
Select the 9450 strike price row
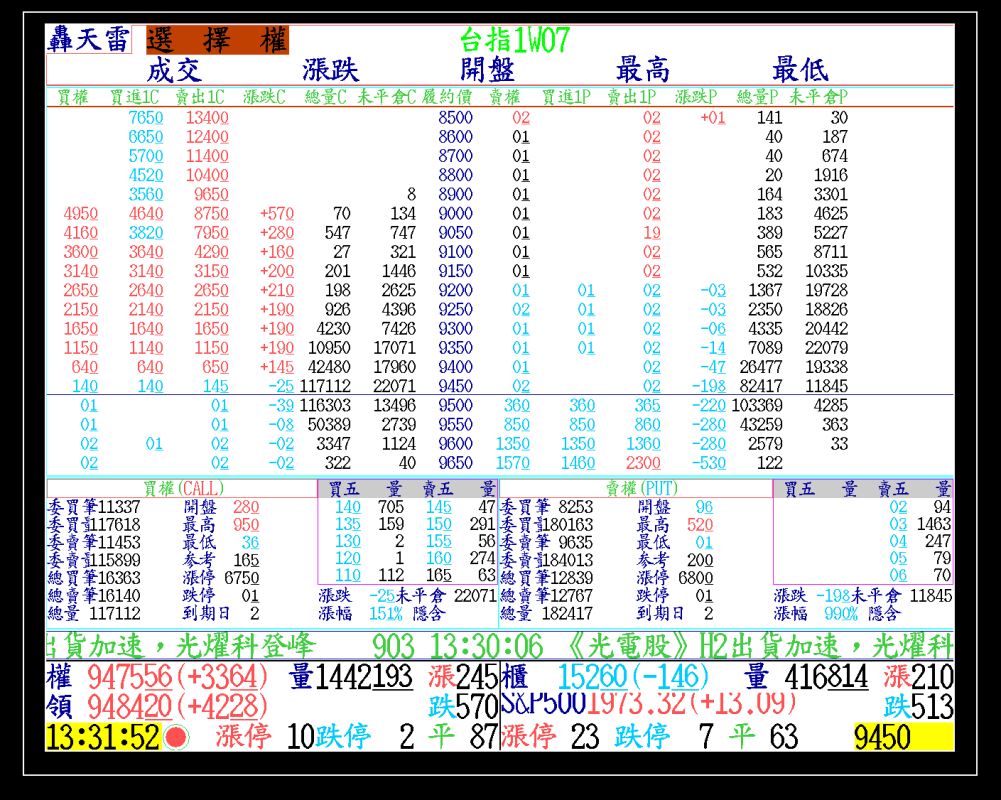[x=456, y=386]
